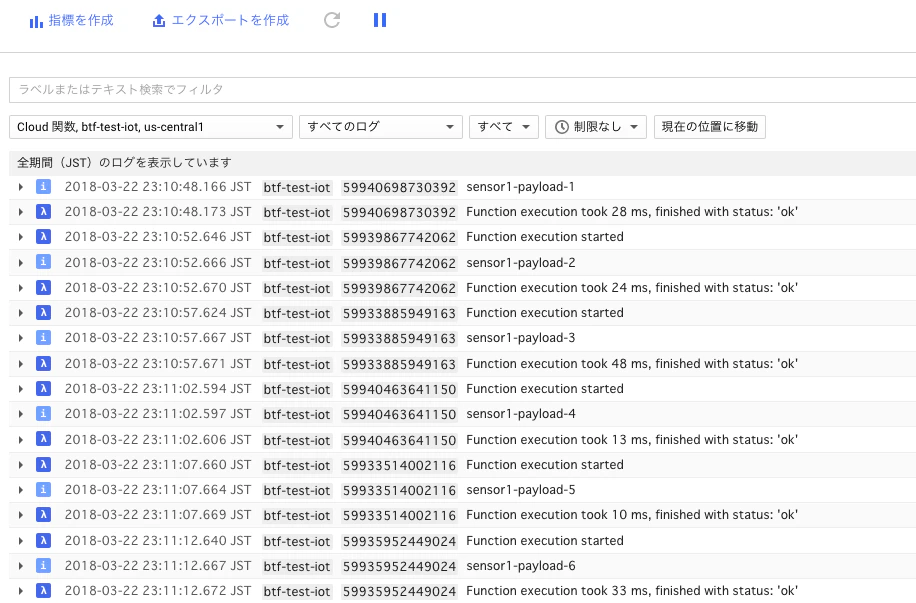Click timestamp 2018-03-22 23:10:57.667 JST
Screen dimensions: 916x603
(158, 338)
